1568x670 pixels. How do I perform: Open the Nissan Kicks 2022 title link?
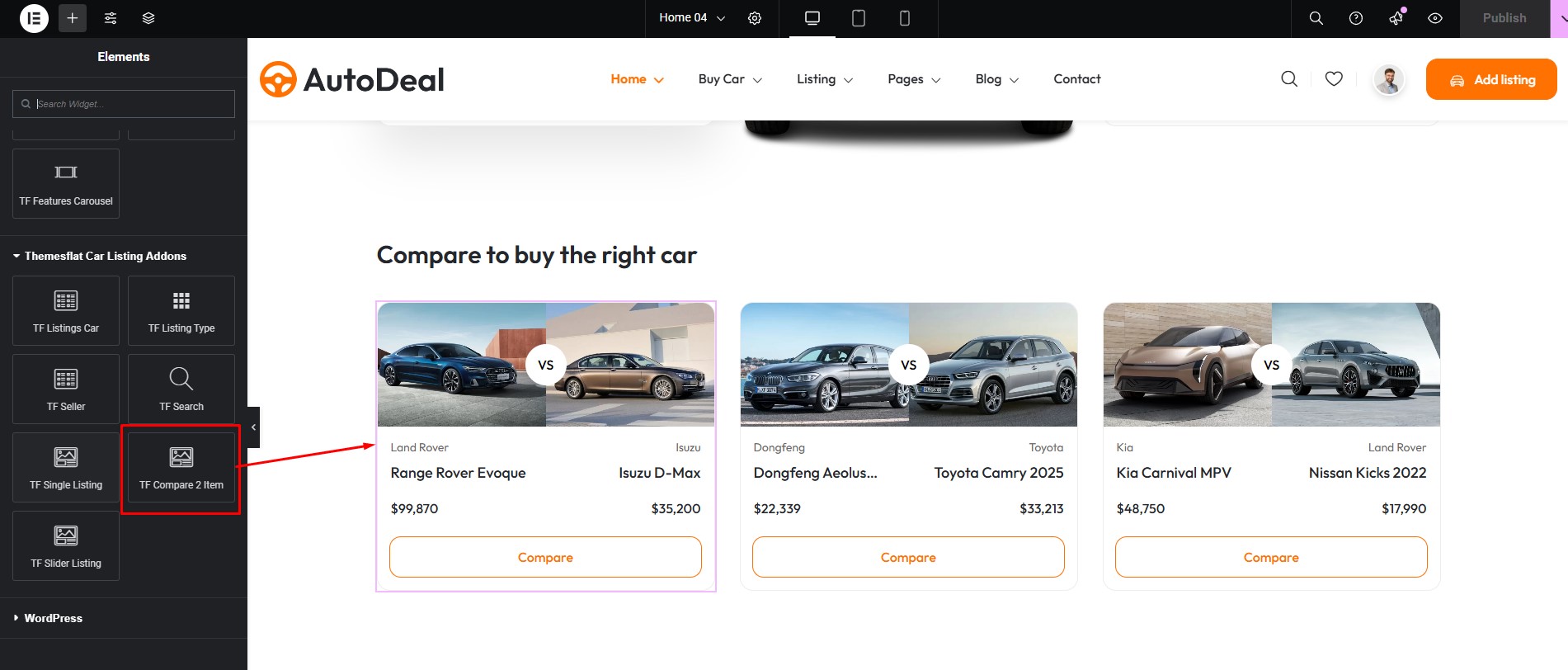tap(1368, 473)
